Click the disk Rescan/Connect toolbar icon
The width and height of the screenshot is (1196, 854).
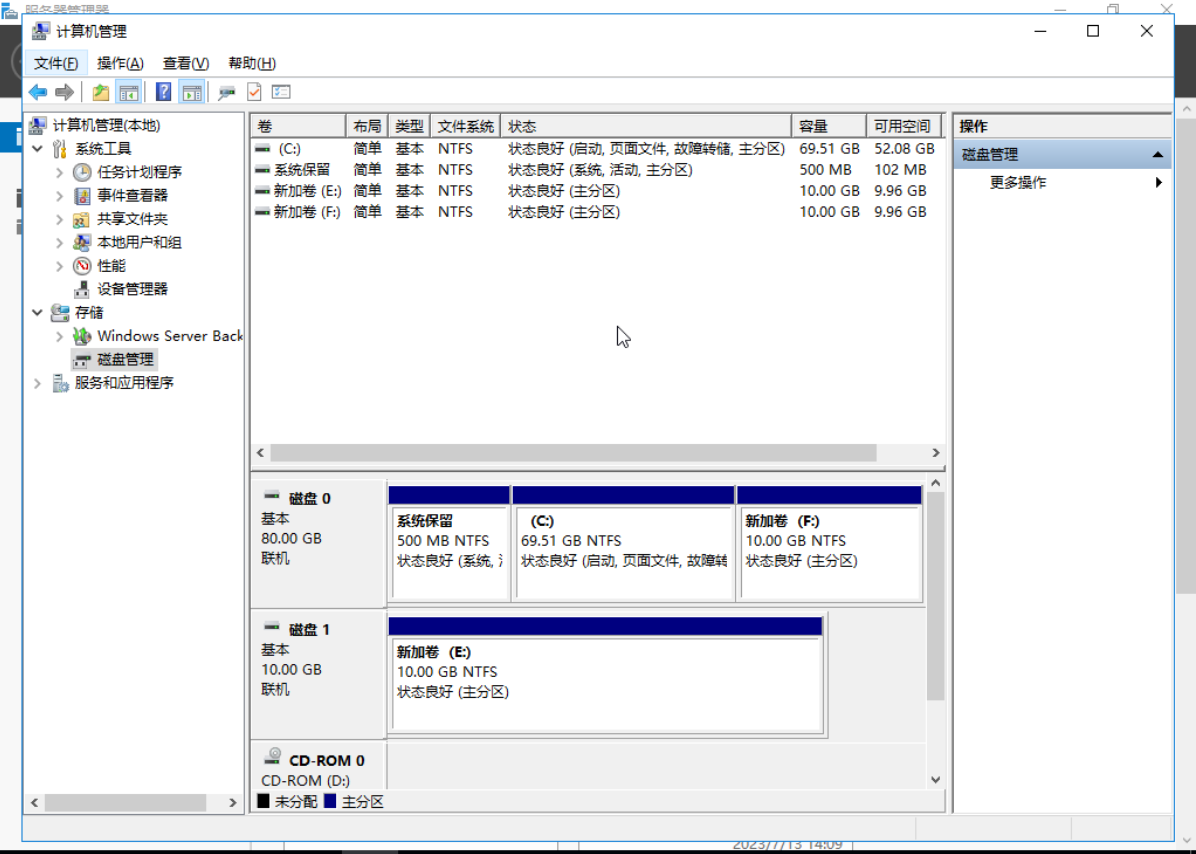(x=227, y=93)
